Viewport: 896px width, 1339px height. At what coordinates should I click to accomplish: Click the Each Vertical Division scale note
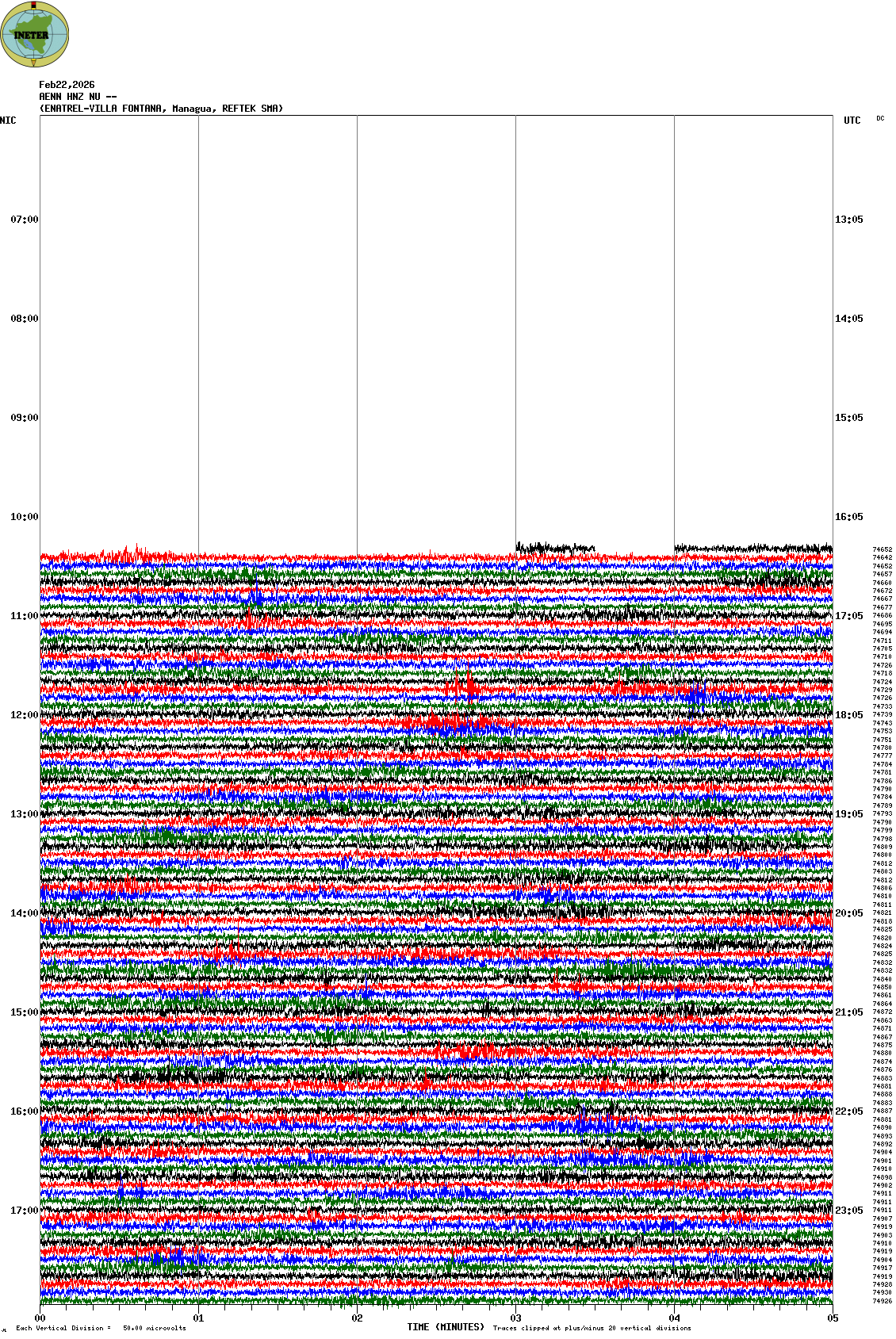point(101,1328)
